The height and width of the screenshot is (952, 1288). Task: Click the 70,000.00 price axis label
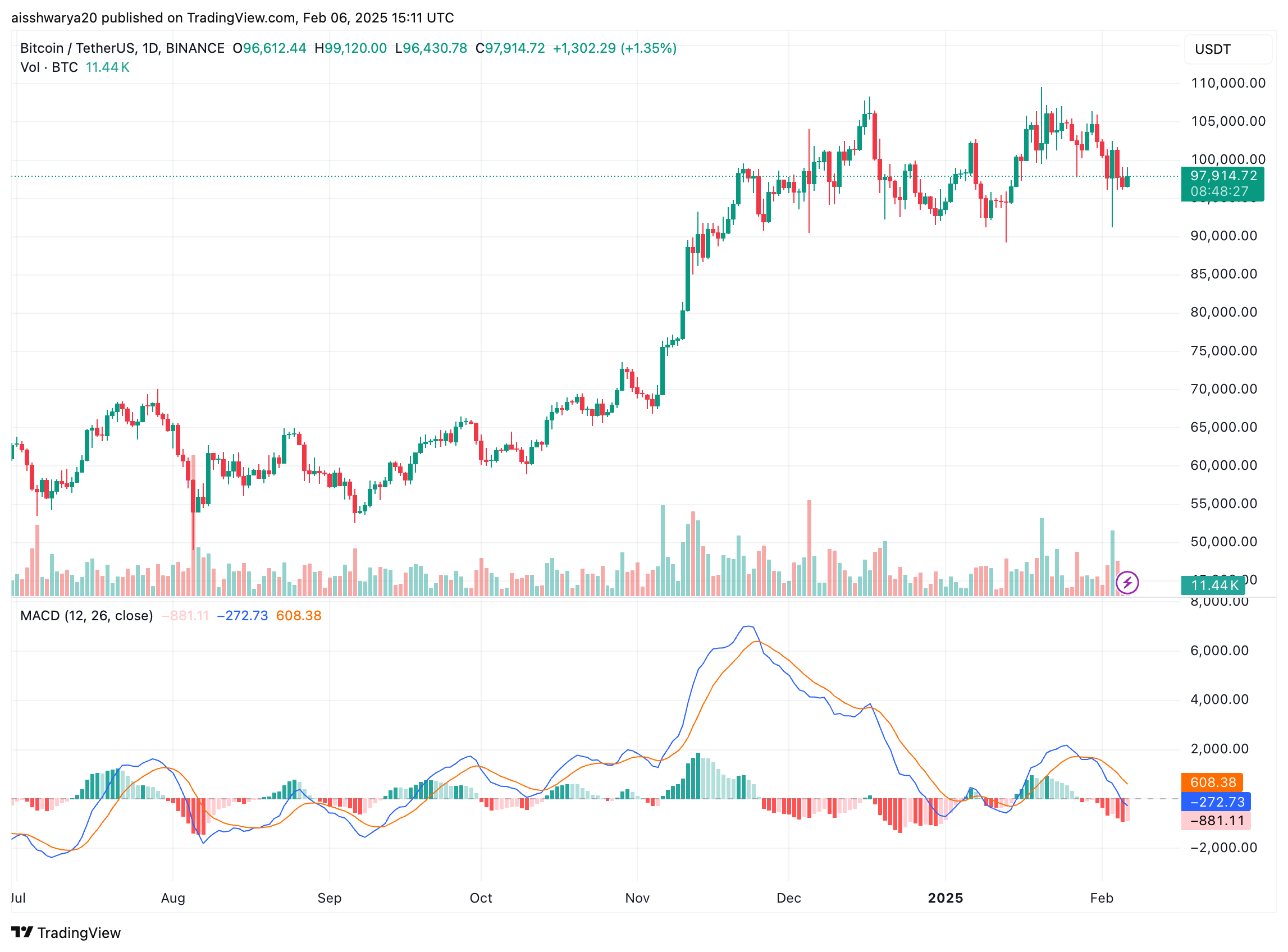pyautogui.click(x=1224, y=390)
